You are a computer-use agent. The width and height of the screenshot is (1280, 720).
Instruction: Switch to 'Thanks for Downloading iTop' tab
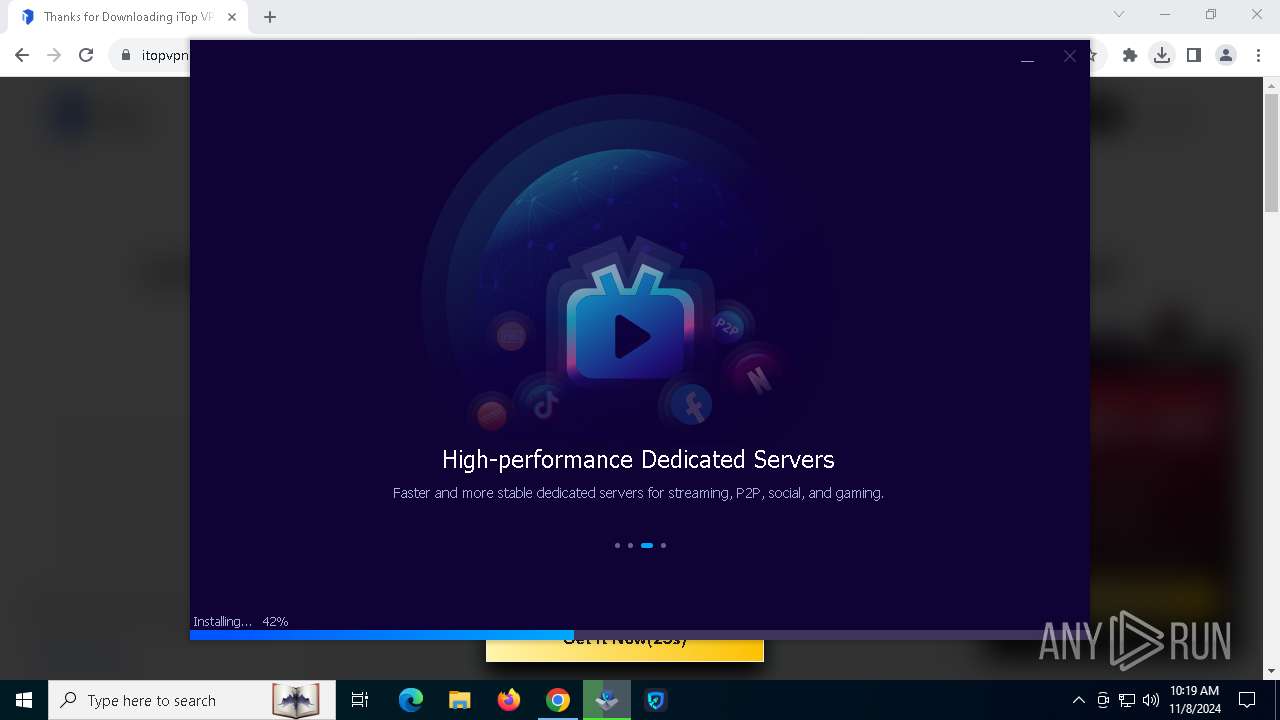pyautogui.click(x=128, y=17)
